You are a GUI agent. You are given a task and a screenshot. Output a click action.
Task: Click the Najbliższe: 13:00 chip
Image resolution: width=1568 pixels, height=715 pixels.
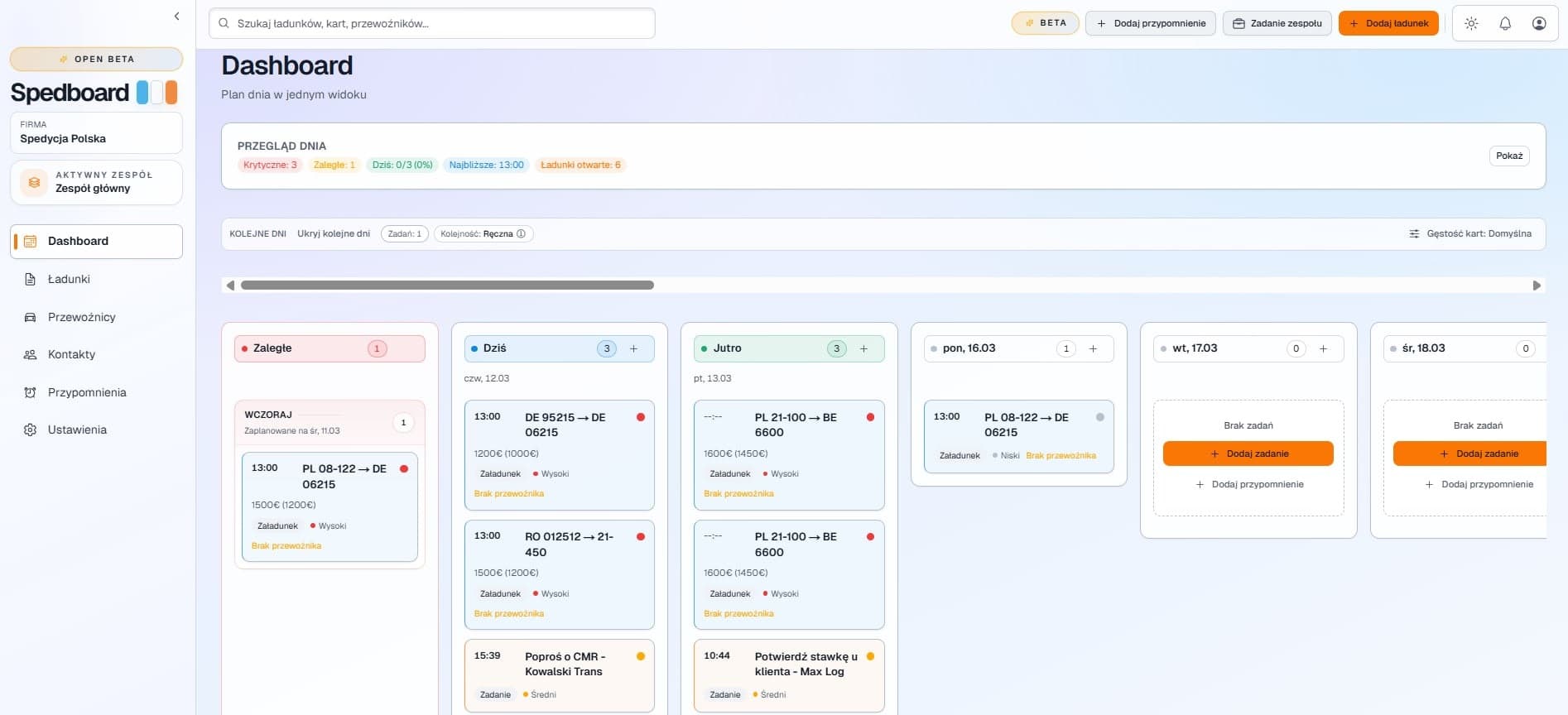(x=486, y=165)
